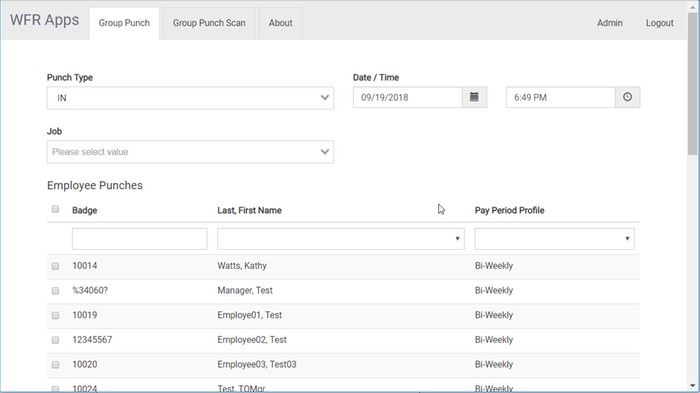Open the clock time picker icon
Screen dimensions: 700x393
pos(627,97)
